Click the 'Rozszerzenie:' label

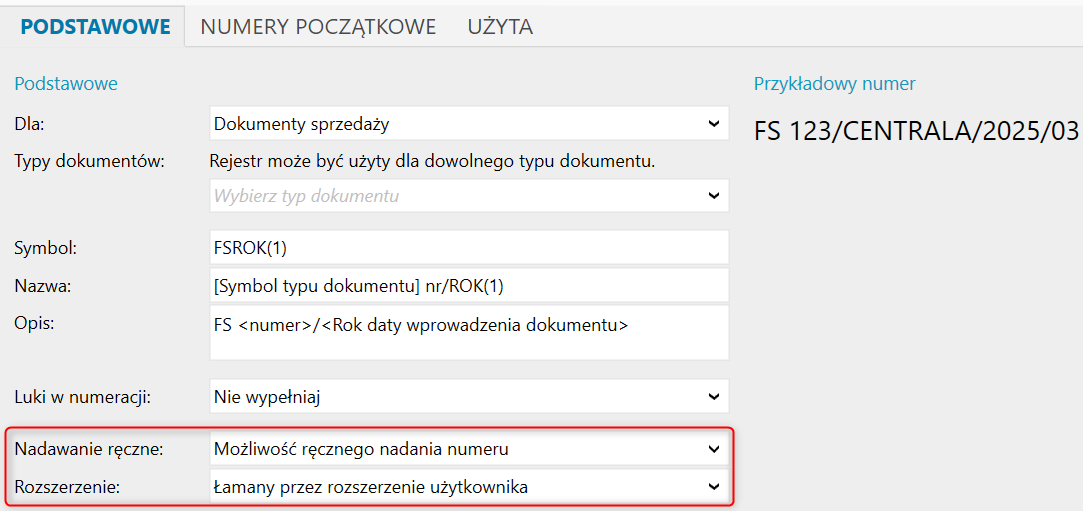pos(67,487)
